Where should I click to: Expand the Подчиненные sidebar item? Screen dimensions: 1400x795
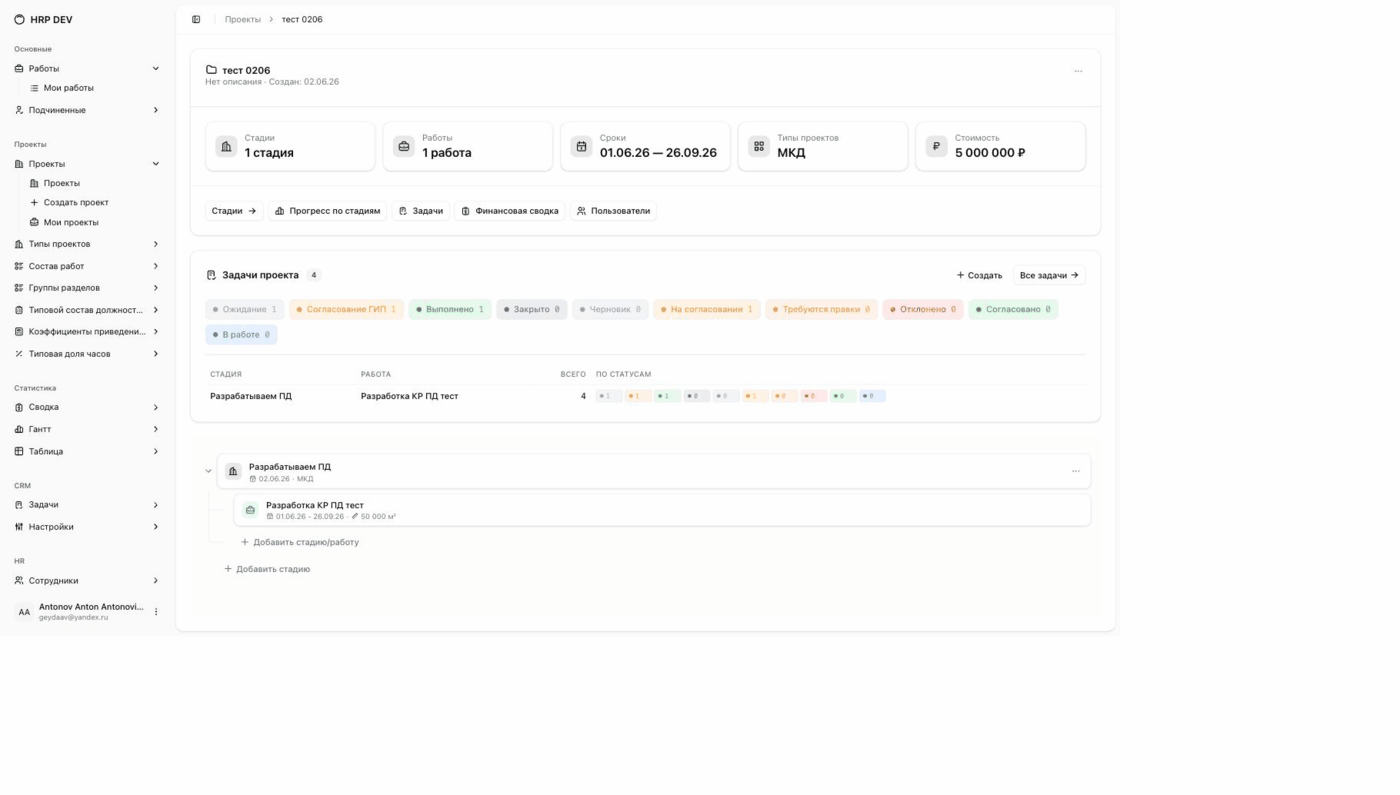click(x=156, y=110)
